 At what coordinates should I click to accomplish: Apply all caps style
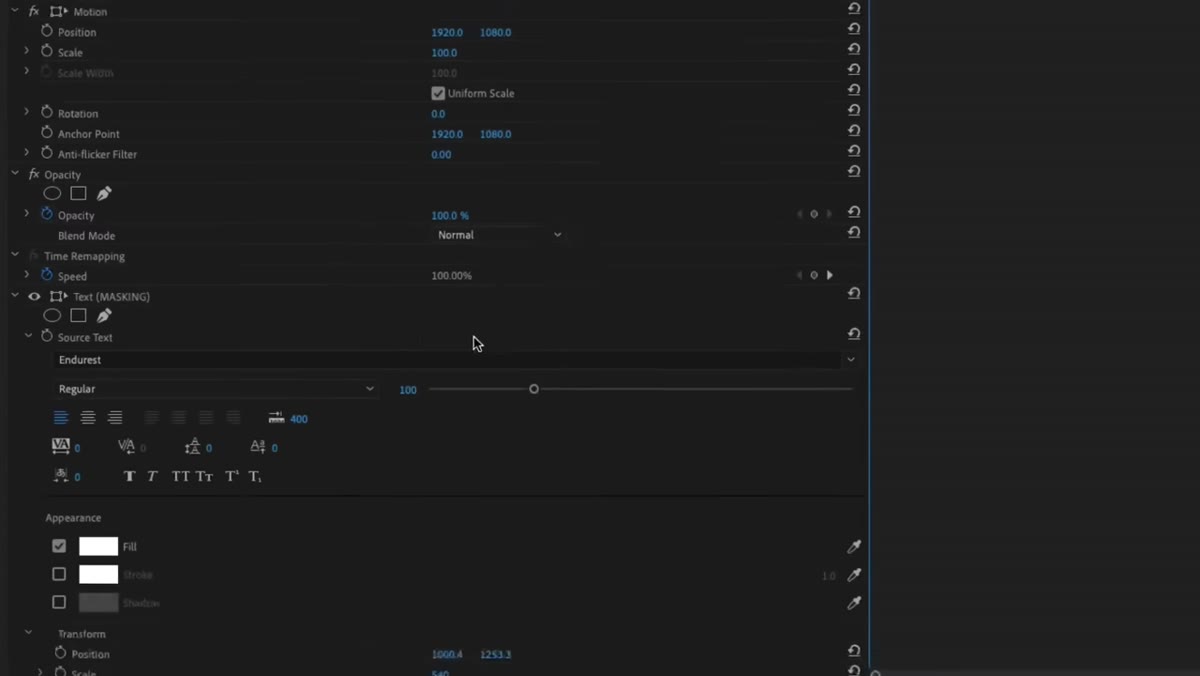180,476
